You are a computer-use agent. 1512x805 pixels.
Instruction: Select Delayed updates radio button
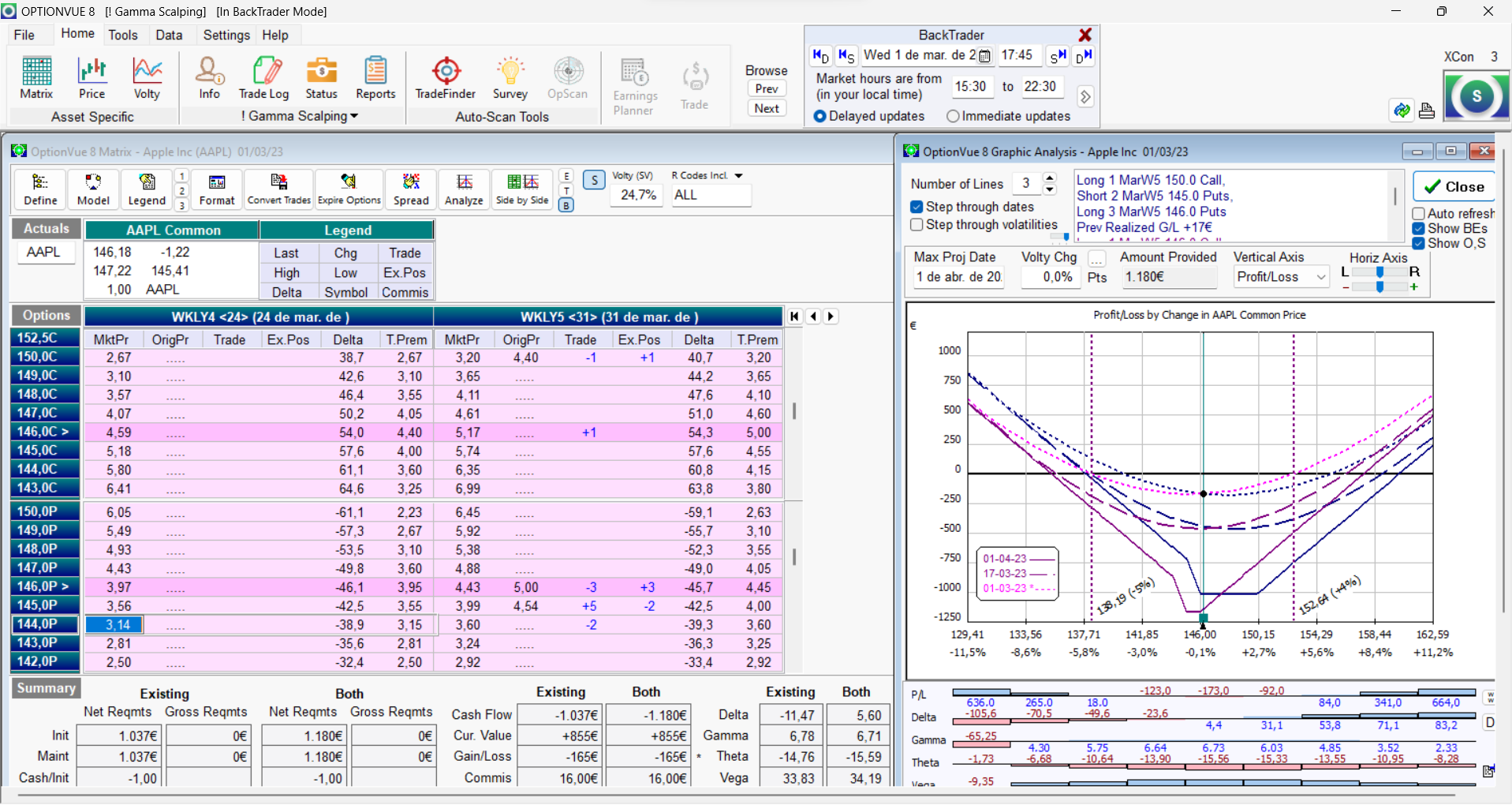coord(820,116)
